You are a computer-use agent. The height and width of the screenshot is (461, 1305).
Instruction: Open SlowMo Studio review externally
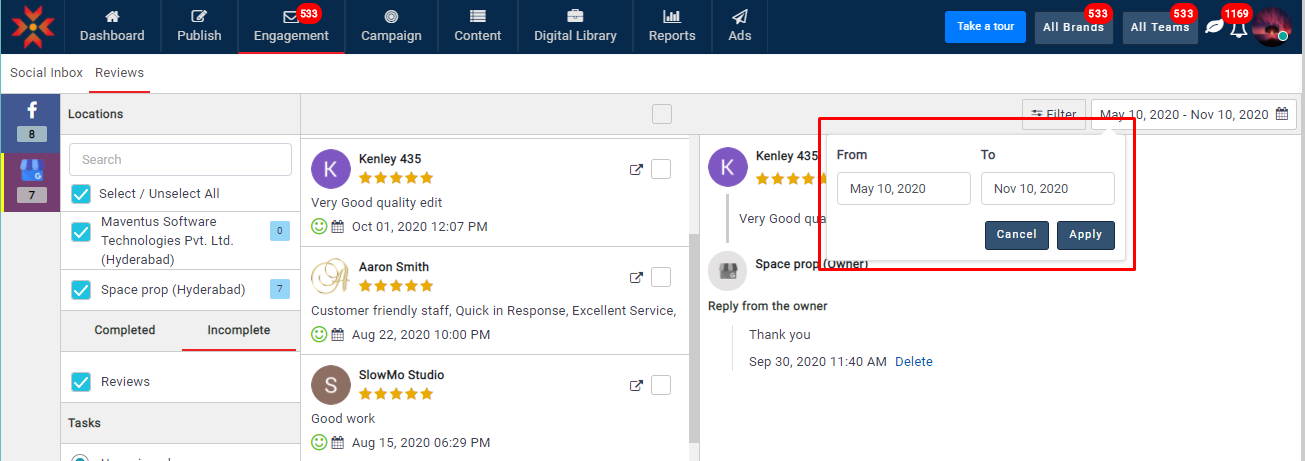coord(636,386)
